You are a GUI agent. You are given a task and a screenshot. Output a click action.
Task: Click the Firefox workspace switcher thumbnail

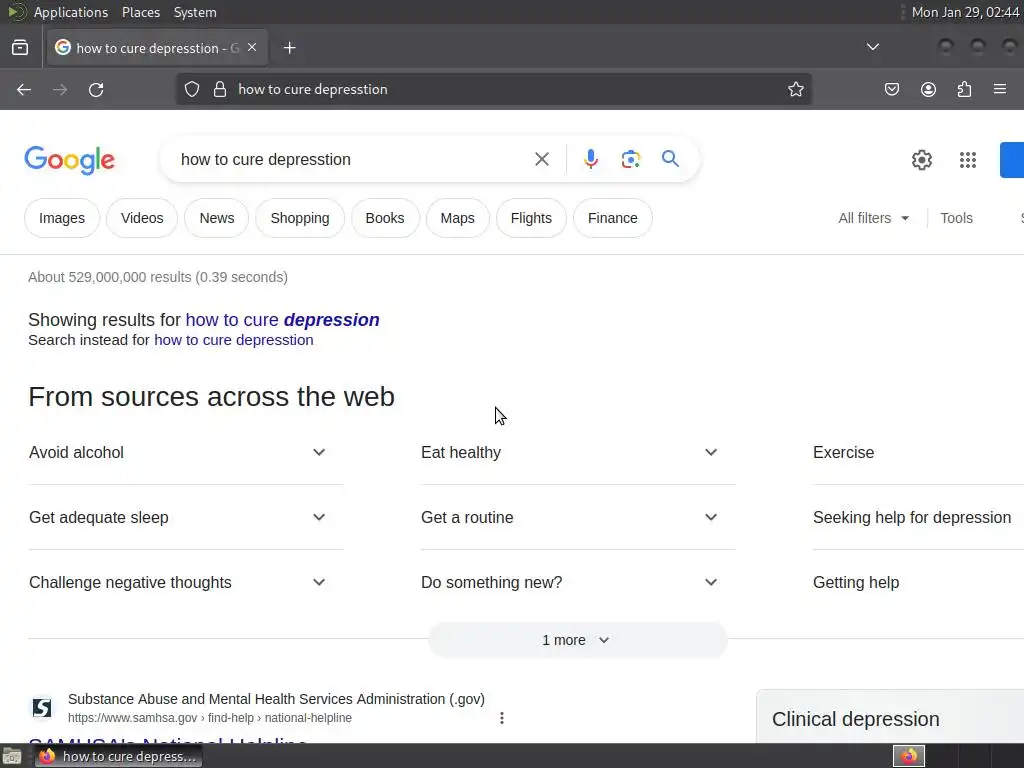909,756
